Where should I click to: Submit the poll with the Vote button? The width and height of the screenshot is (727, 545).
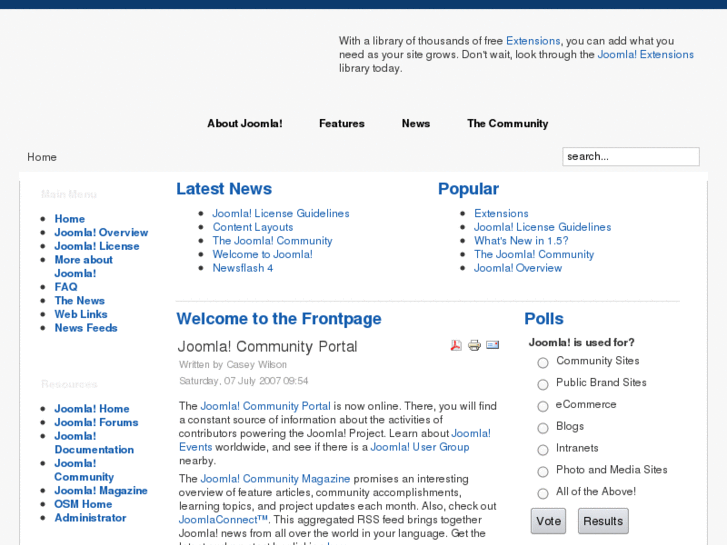click(x=548, y=521)
